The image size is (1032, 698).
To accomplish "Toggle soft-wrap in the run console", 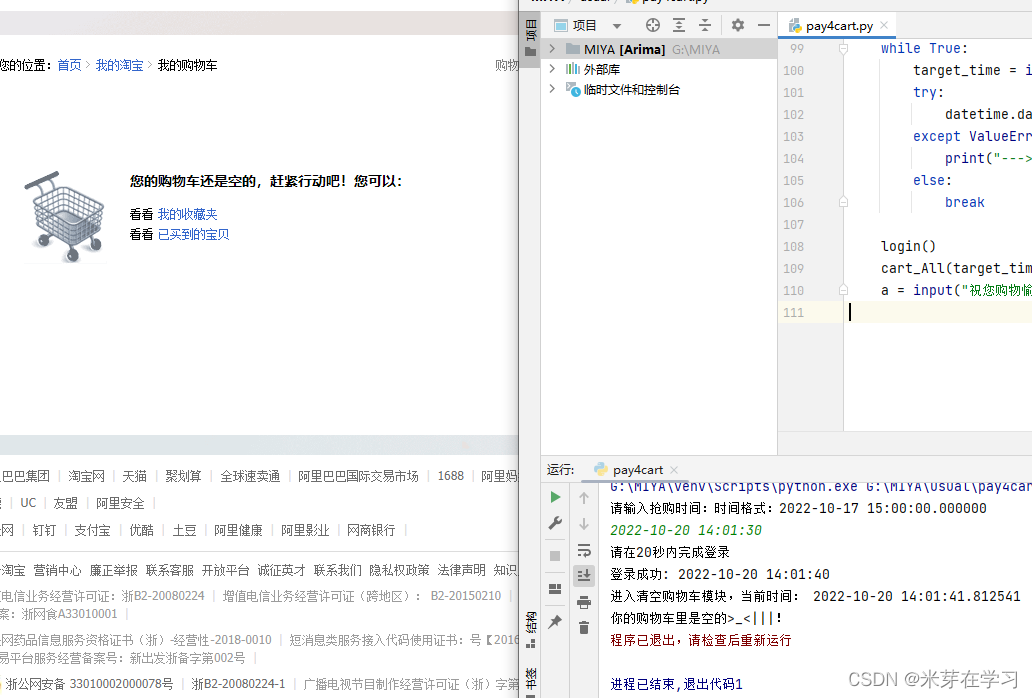I will click(584, 550).
